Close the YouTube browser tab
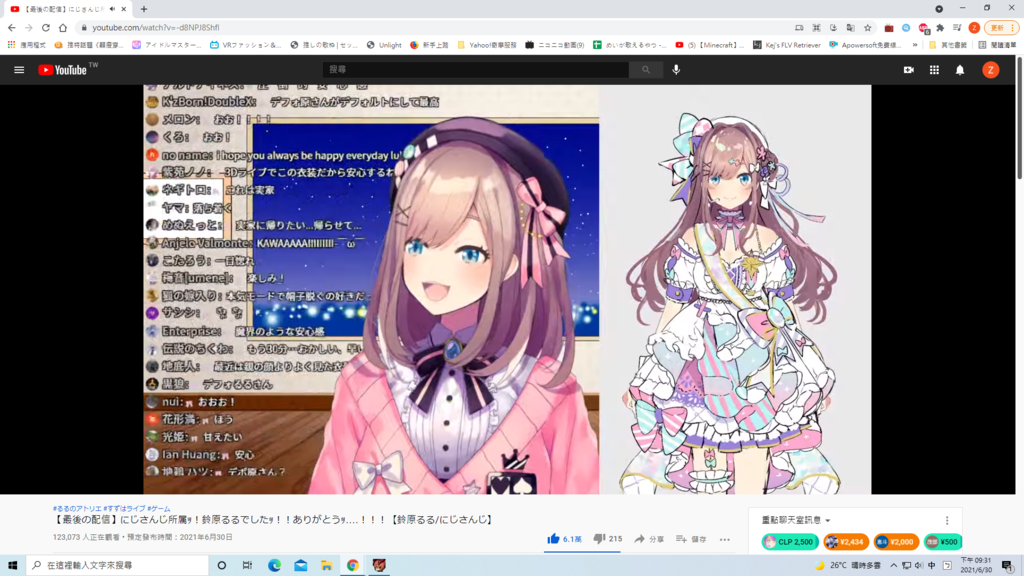Screen dimensions: 1024x576 pyautogui.click(x=123, y=9)
